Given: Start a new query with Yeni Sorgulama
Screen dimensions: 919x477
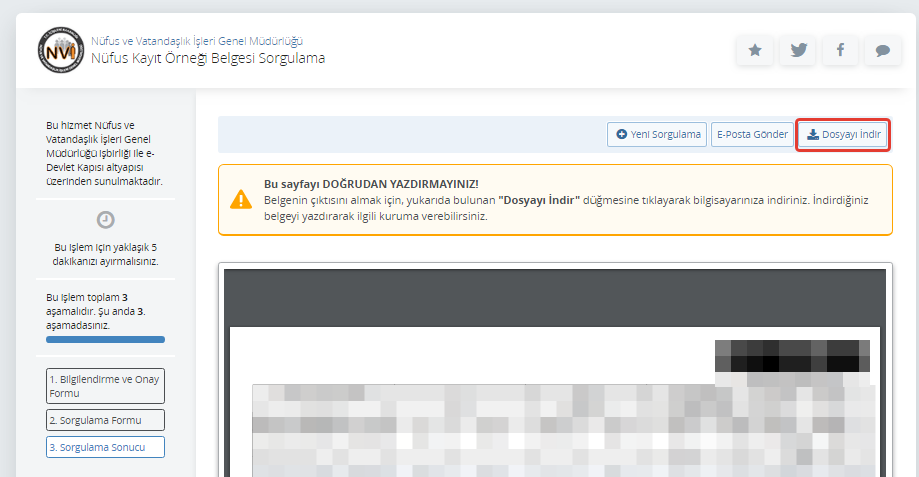Looking at the screenshot, I should (x=657, y=134).
